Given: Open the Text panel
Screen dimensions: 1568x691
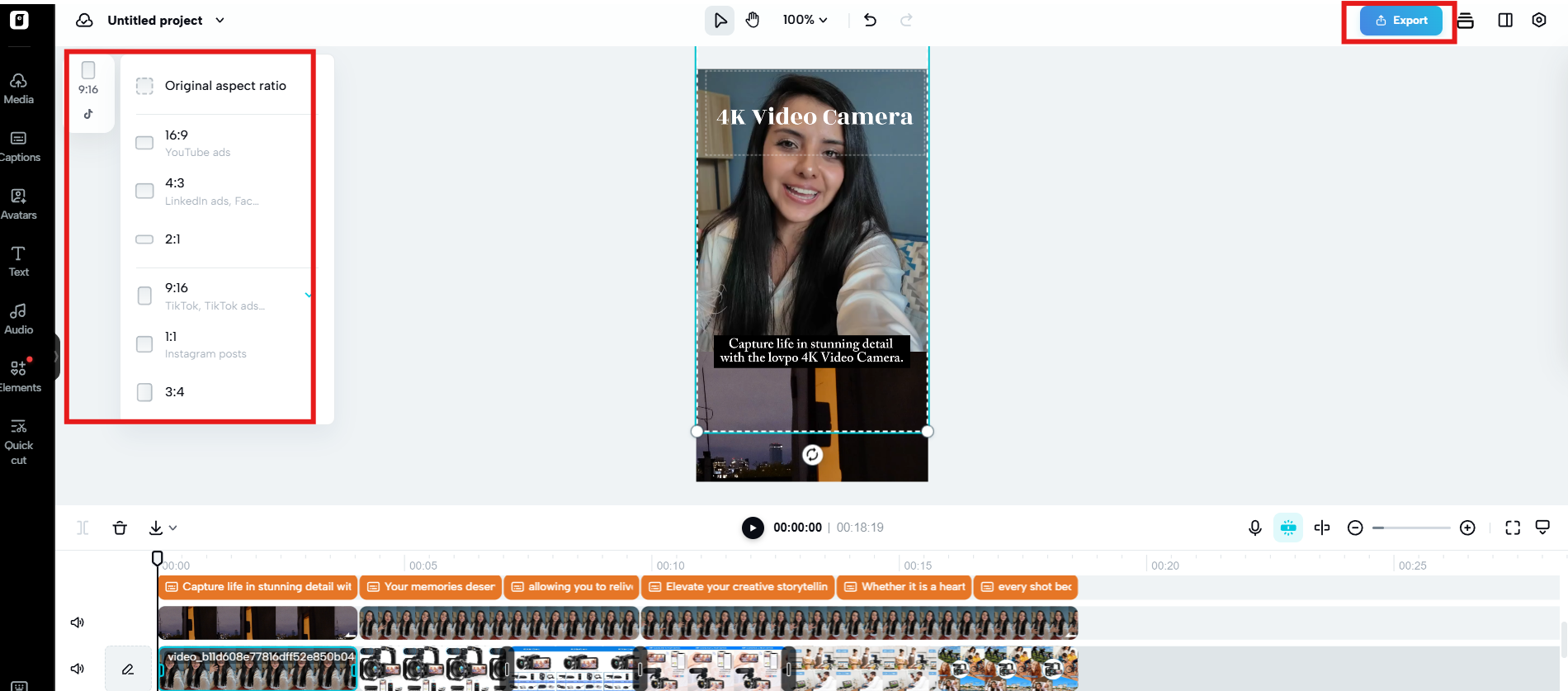Looking at the screenshot, I should coord(18,261).
